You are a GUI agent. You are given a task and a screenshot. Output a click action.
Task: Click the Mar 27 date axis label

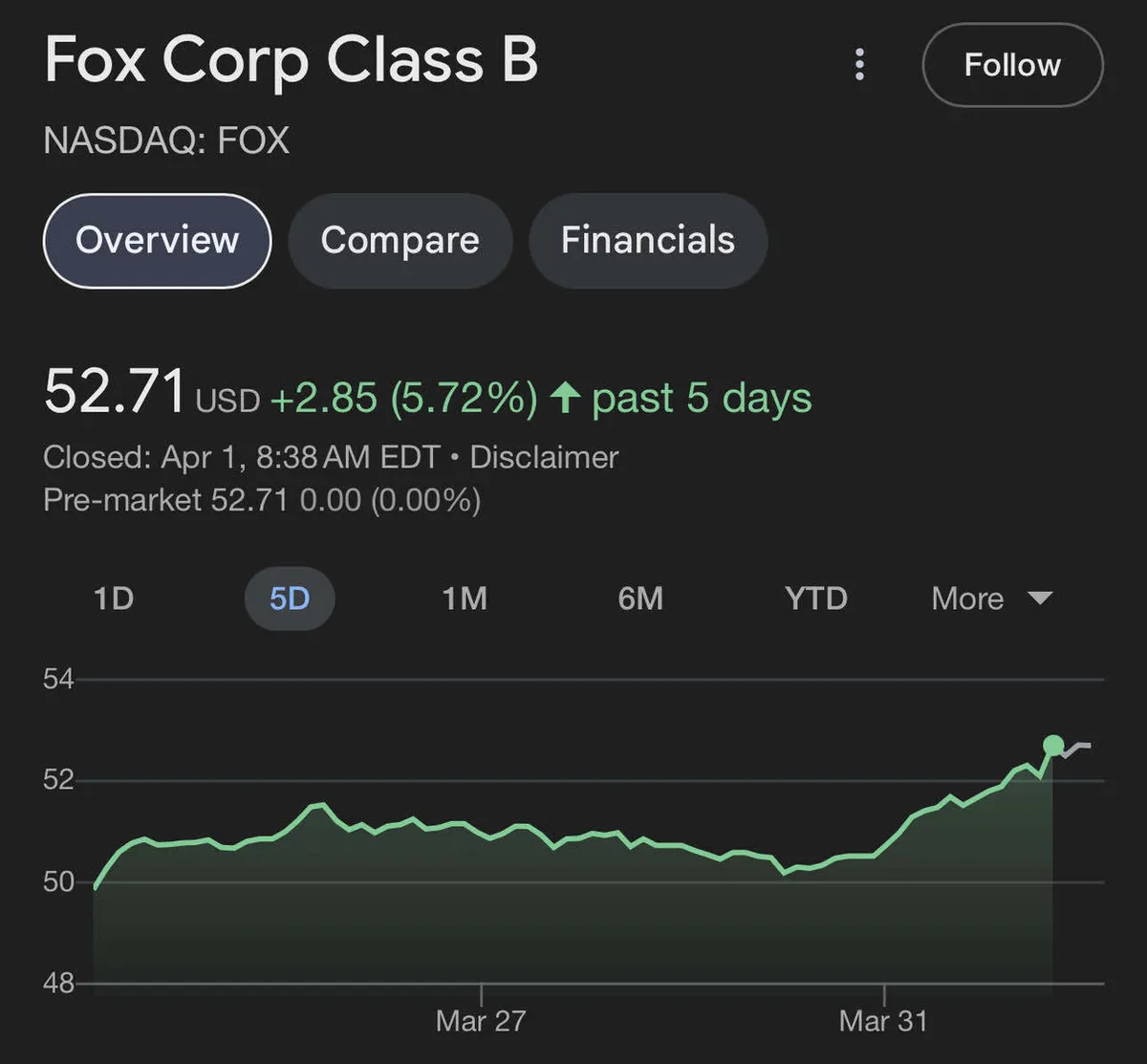click(x=481, y=1021)
